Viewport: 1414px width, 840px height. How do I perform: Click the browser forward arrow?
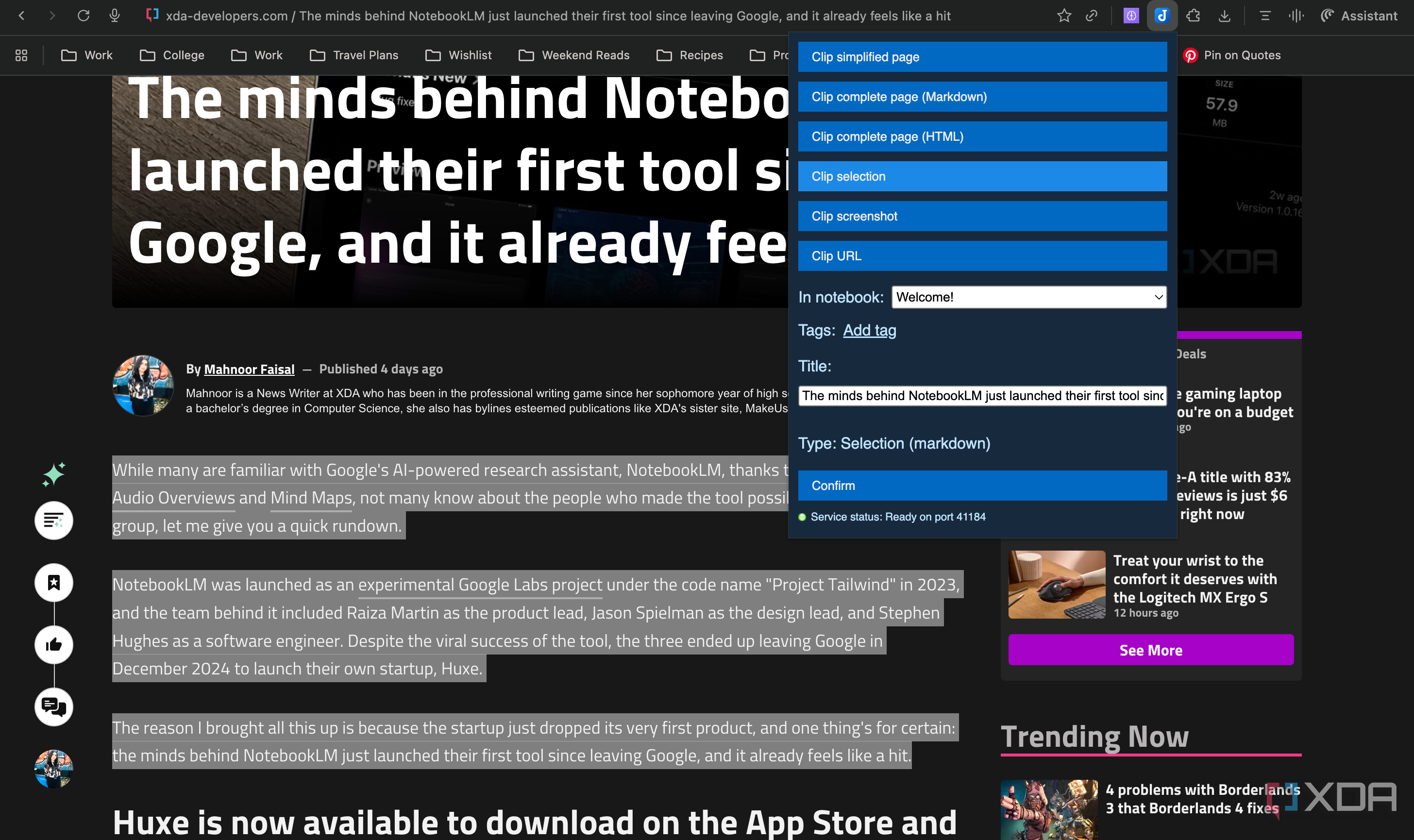(52, 16)
